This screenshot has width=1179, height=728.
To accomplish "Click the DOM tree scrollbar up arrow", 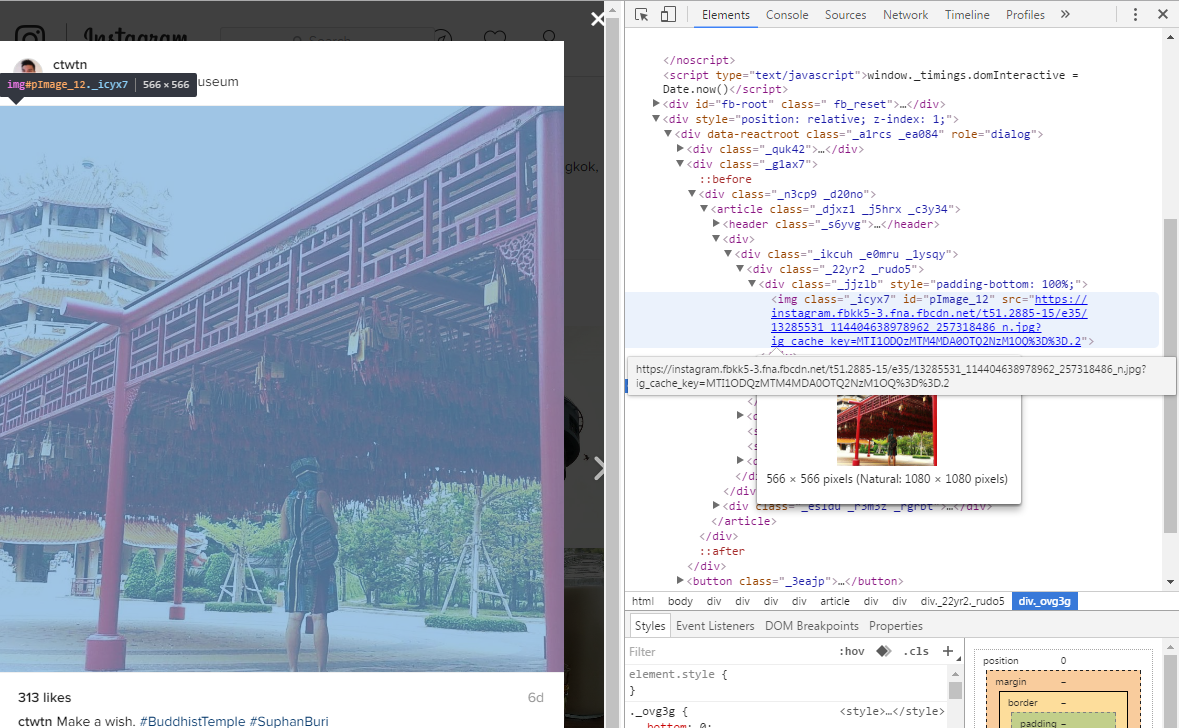I will point(1170,36).
